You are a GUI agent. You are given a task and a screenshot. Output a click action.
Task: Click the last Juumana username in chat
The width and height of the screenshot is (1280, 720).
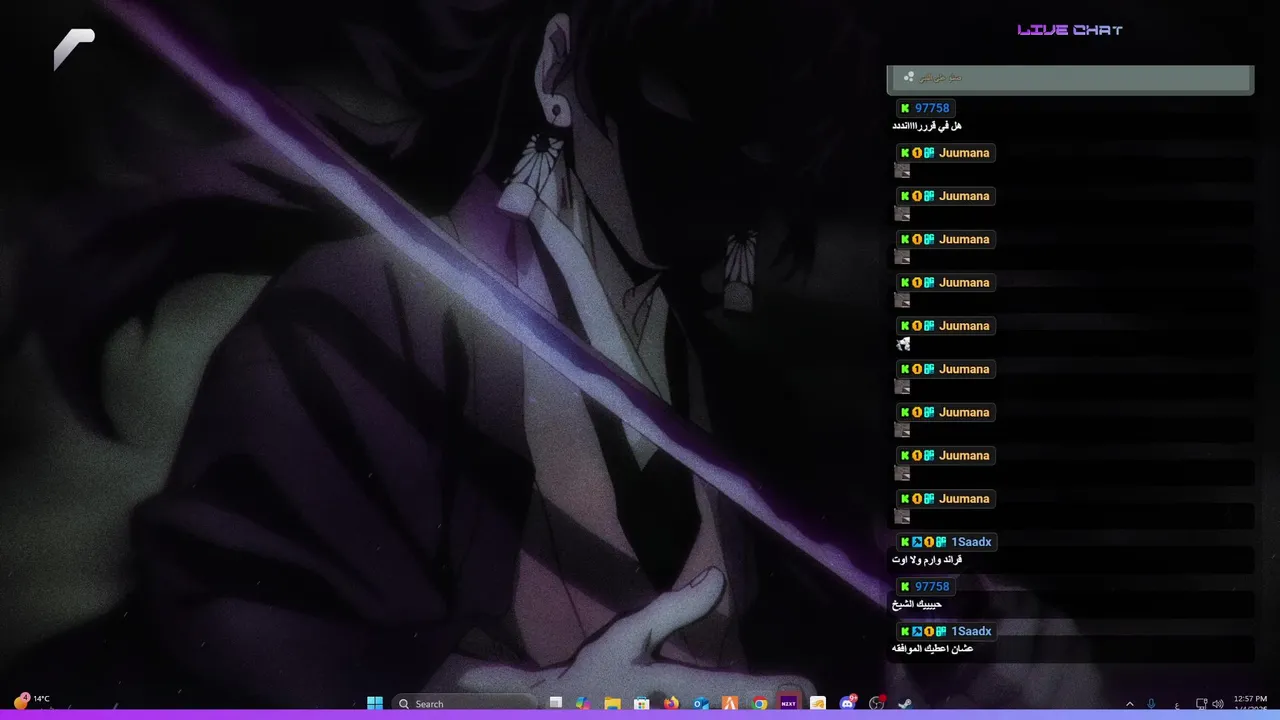964,499
